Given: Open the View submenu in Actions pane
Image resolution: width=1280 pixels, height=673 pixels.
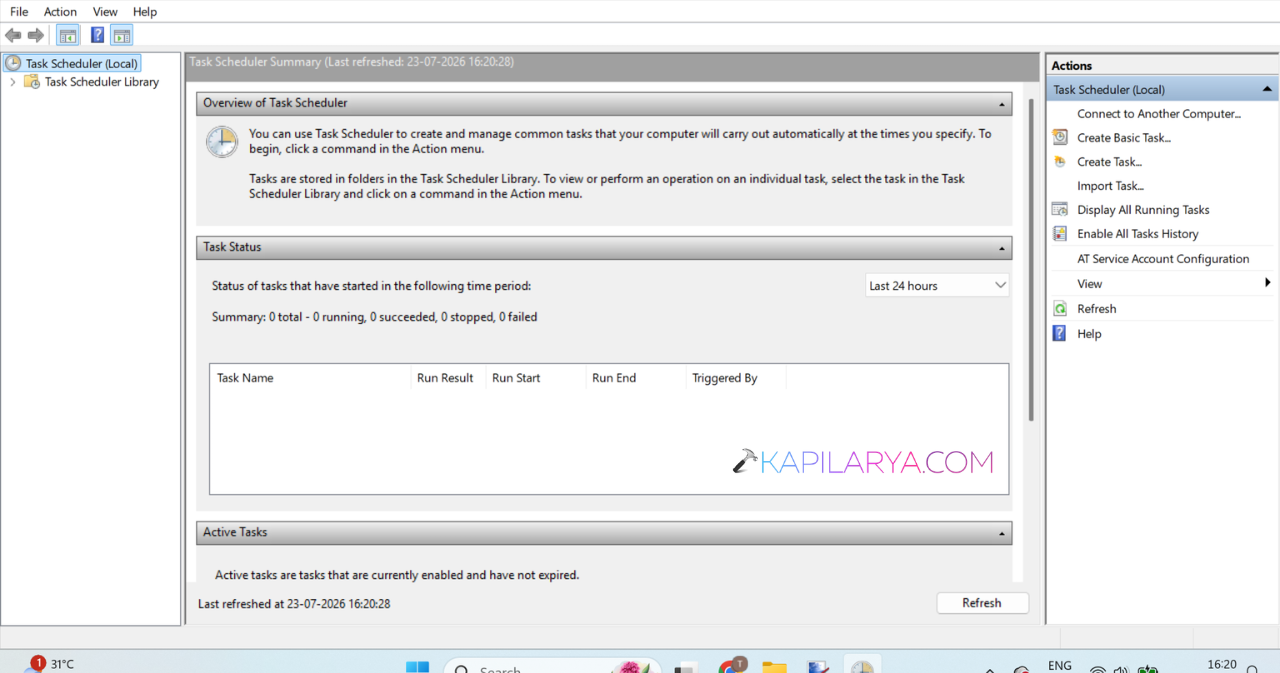Looking at the screenshot, I should (x=1162, y=284).
